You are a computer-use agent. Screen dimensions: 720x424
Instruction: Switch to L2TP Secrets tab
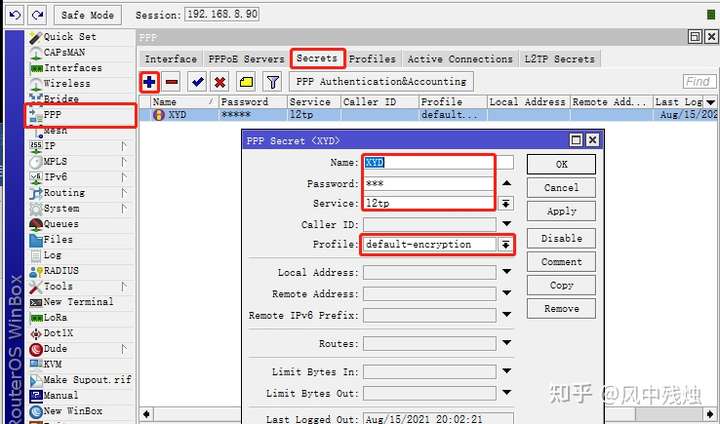pyautogui.click(x=559, y=59)
